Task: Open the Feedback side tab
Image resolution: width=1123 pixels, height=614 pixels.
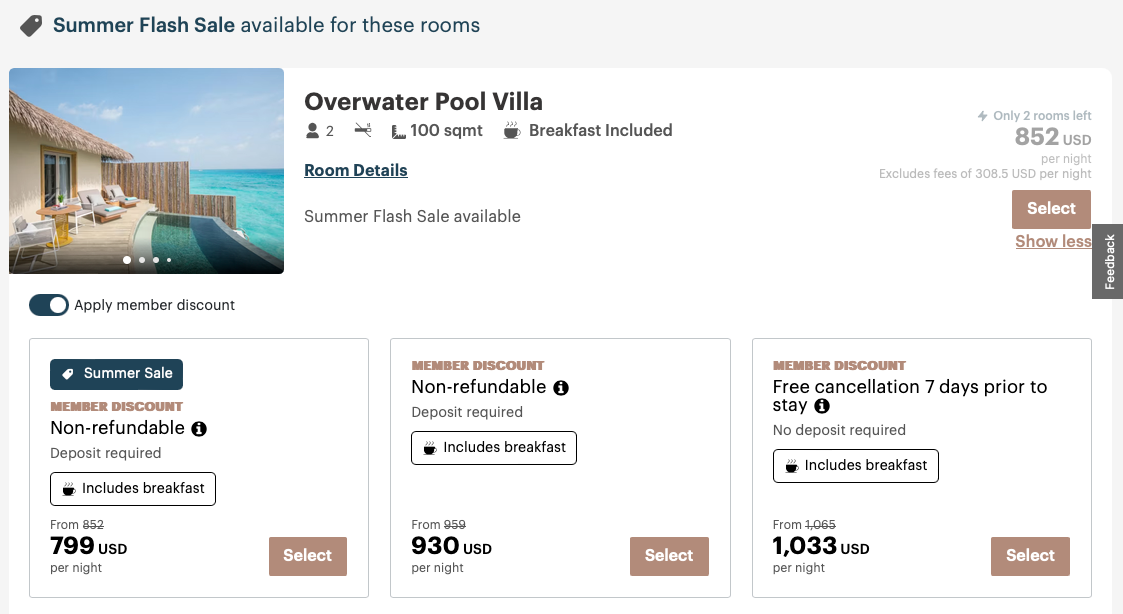Action: click(x=1109, y=262)
